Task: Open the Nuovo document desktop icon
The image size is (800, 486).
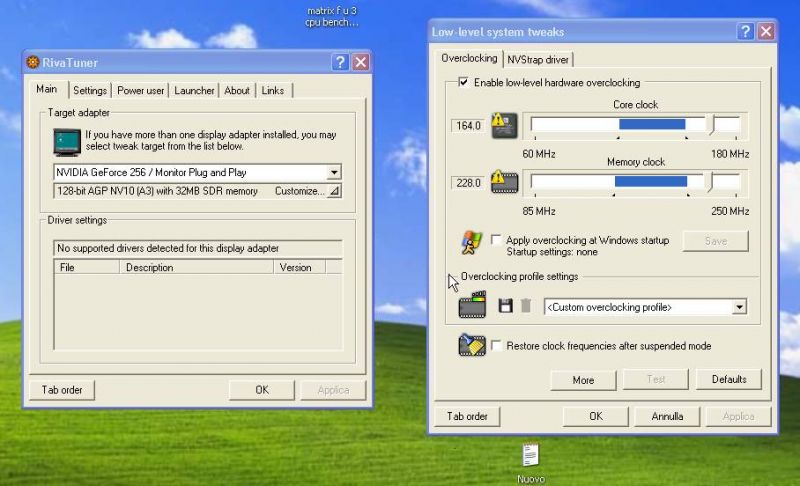Action: coord(531,463)
